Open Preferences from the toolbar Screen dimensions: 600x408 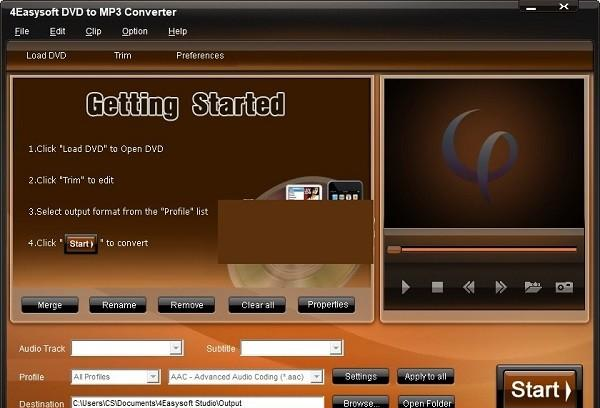[x=200, y=55]
